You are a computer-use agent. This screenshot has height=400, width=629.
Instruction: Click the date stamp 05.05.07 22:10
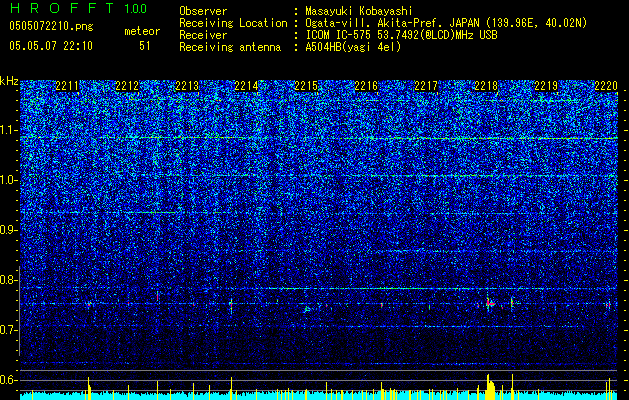(51, 46)
